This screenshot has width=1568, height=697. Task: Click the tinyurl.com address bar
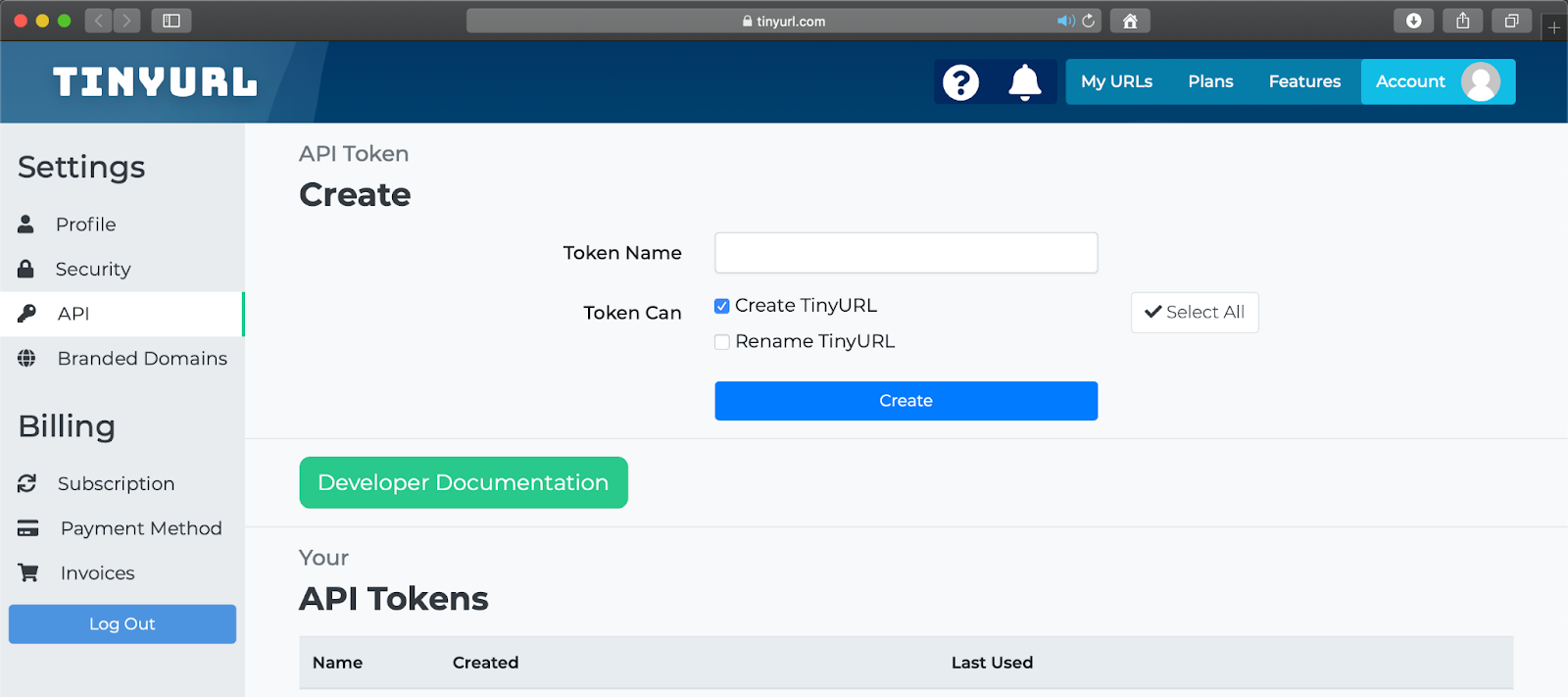coord(784,21)
